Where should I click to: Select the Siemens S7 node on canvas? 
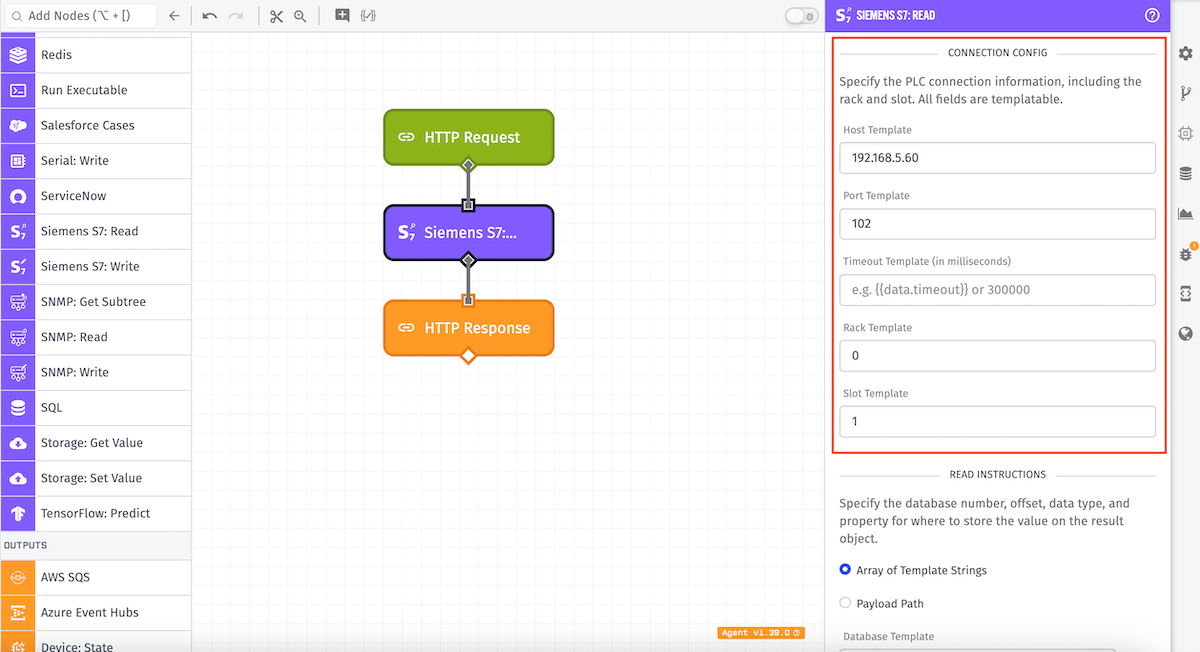pyautogui.click(x=468, y=233)
